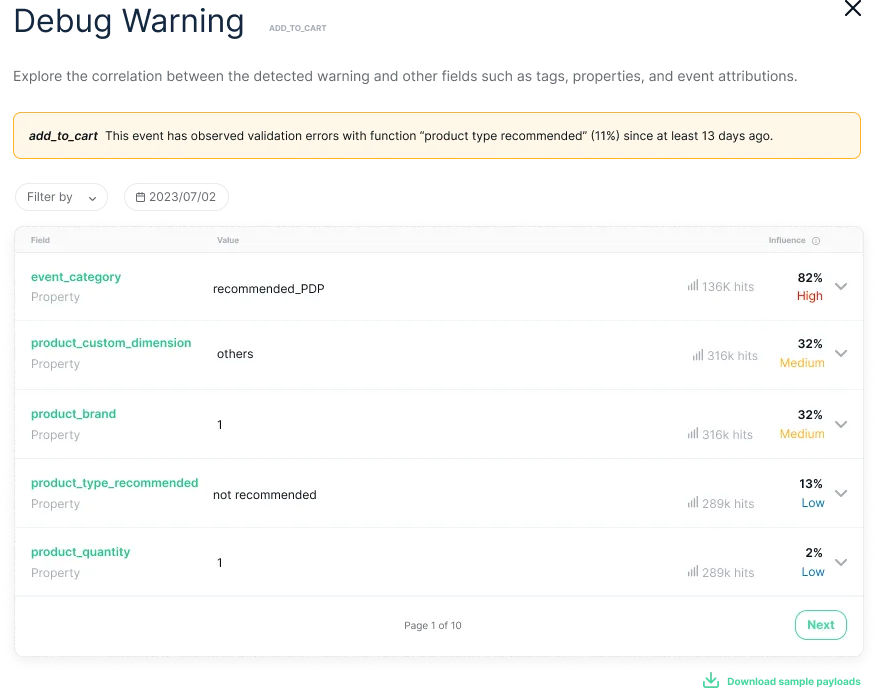Expand details for the product_quantity row

pos(841,562)
